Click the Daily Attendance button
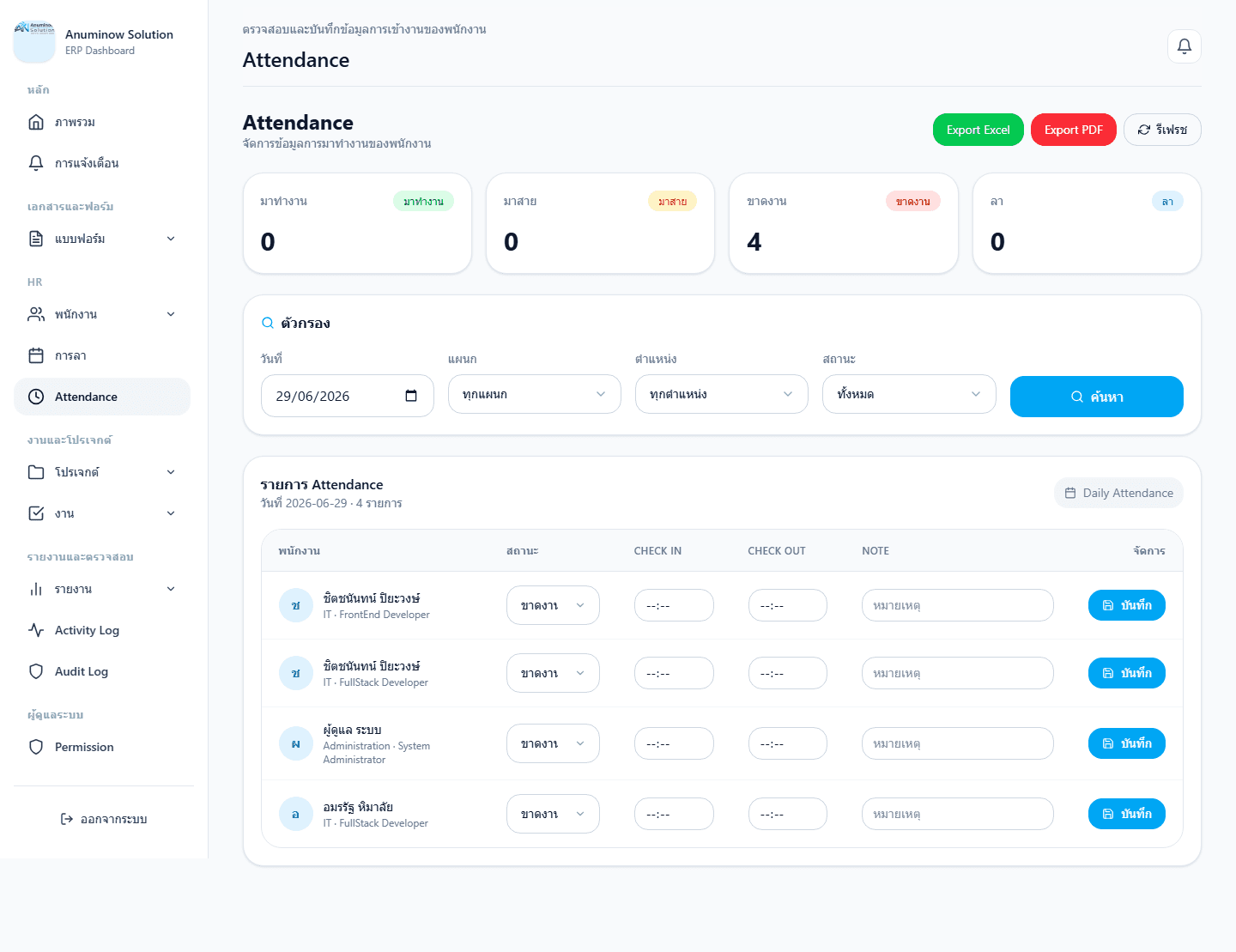1236x952 pixels. click(1118, 493)
